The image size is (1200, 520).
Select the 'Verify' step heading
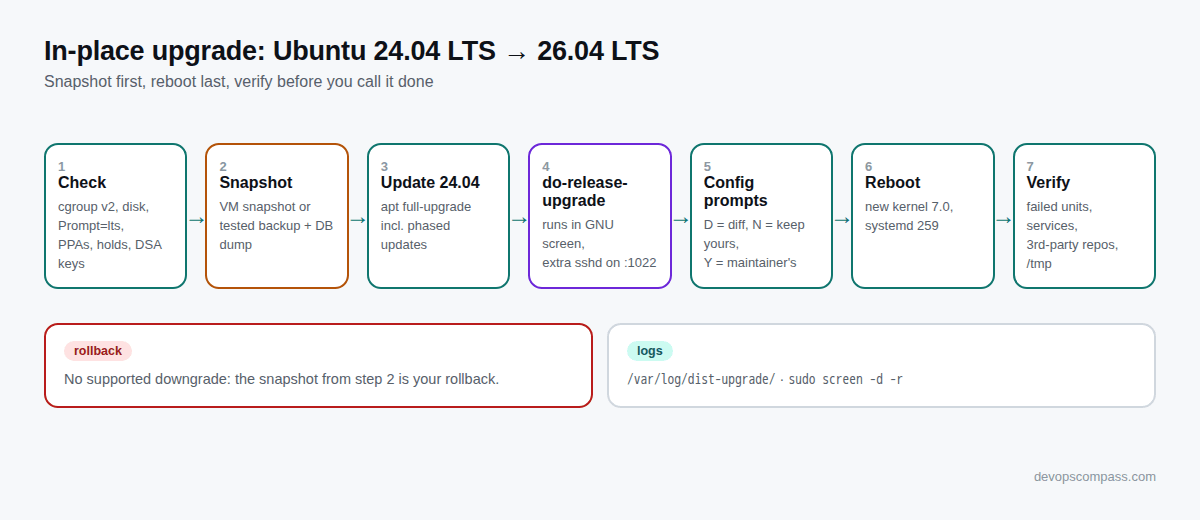[x=1048, y=183]
